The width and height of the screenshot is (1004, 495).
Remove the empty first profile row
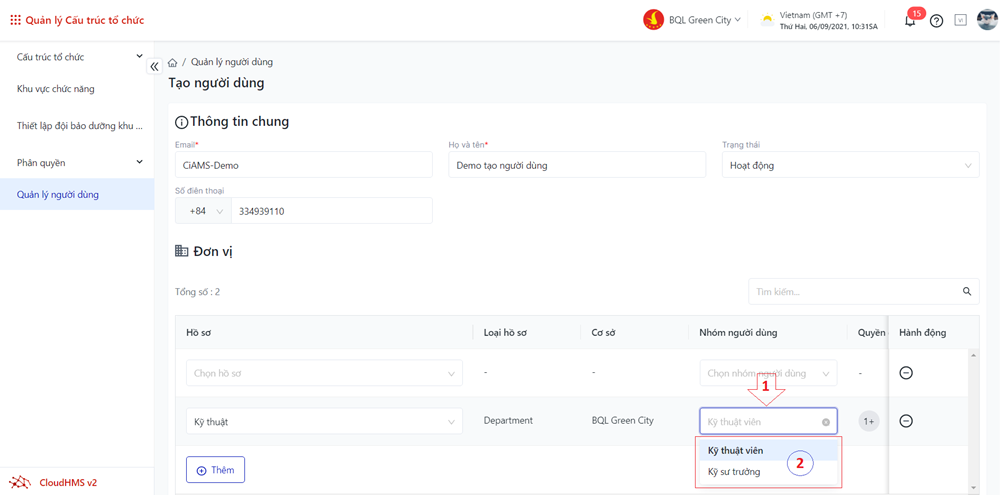click(906, 373)
